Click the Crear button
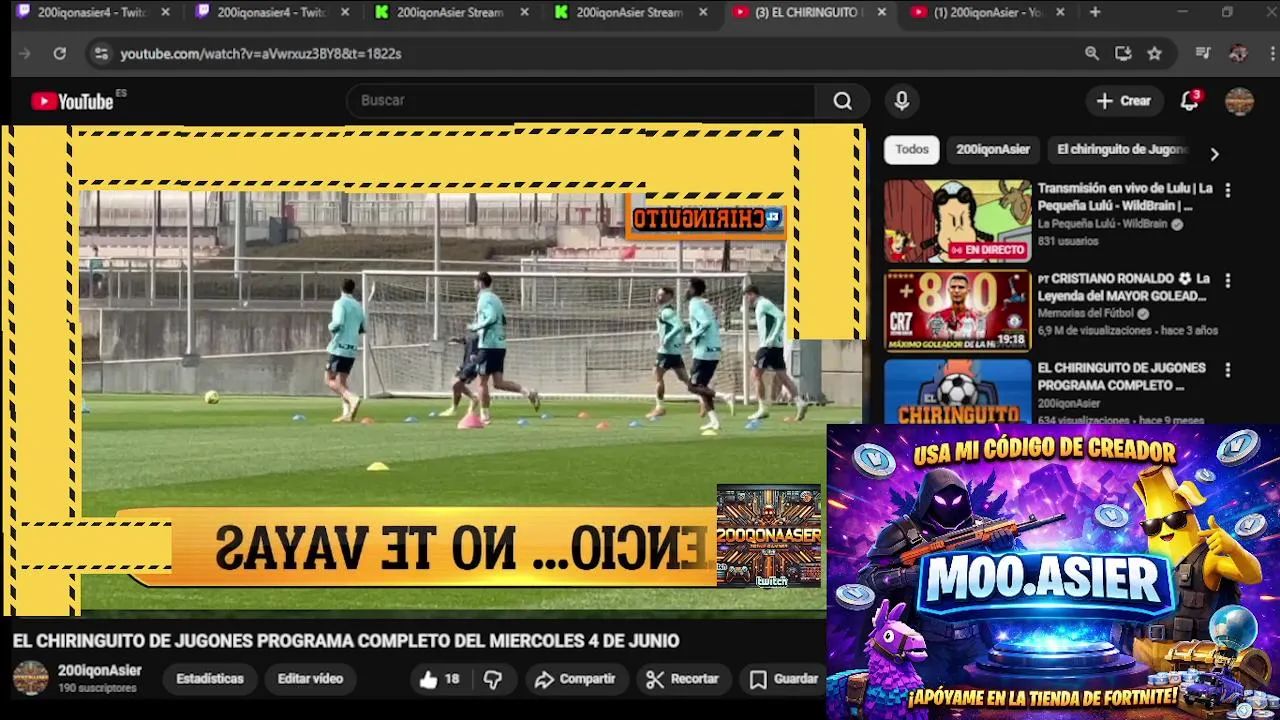 point(1124,101)
